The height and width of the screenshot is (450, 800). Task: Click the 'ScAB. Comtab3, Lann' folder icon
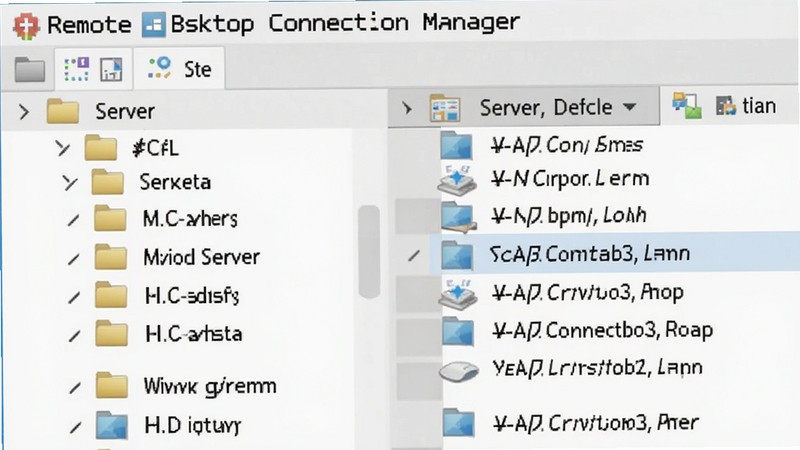coord(457,255)
